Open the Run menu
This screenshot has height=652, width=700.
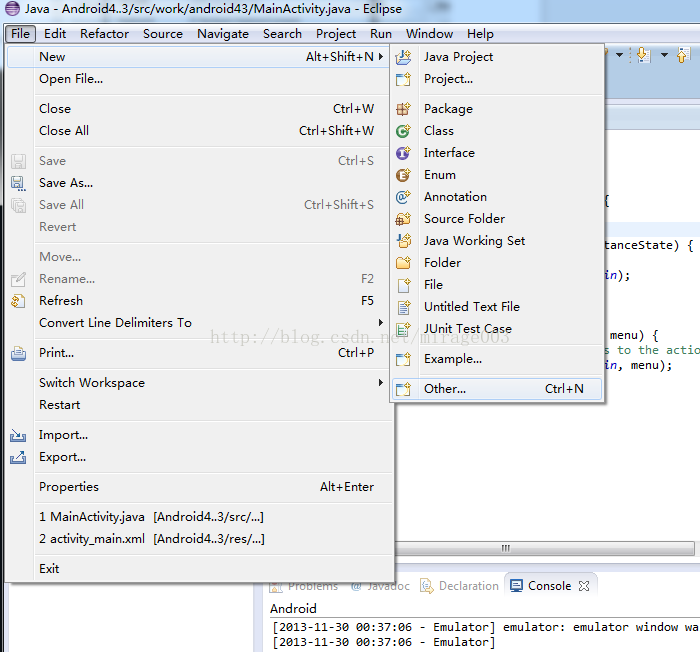pyautogui.click(x=381, y=33)
